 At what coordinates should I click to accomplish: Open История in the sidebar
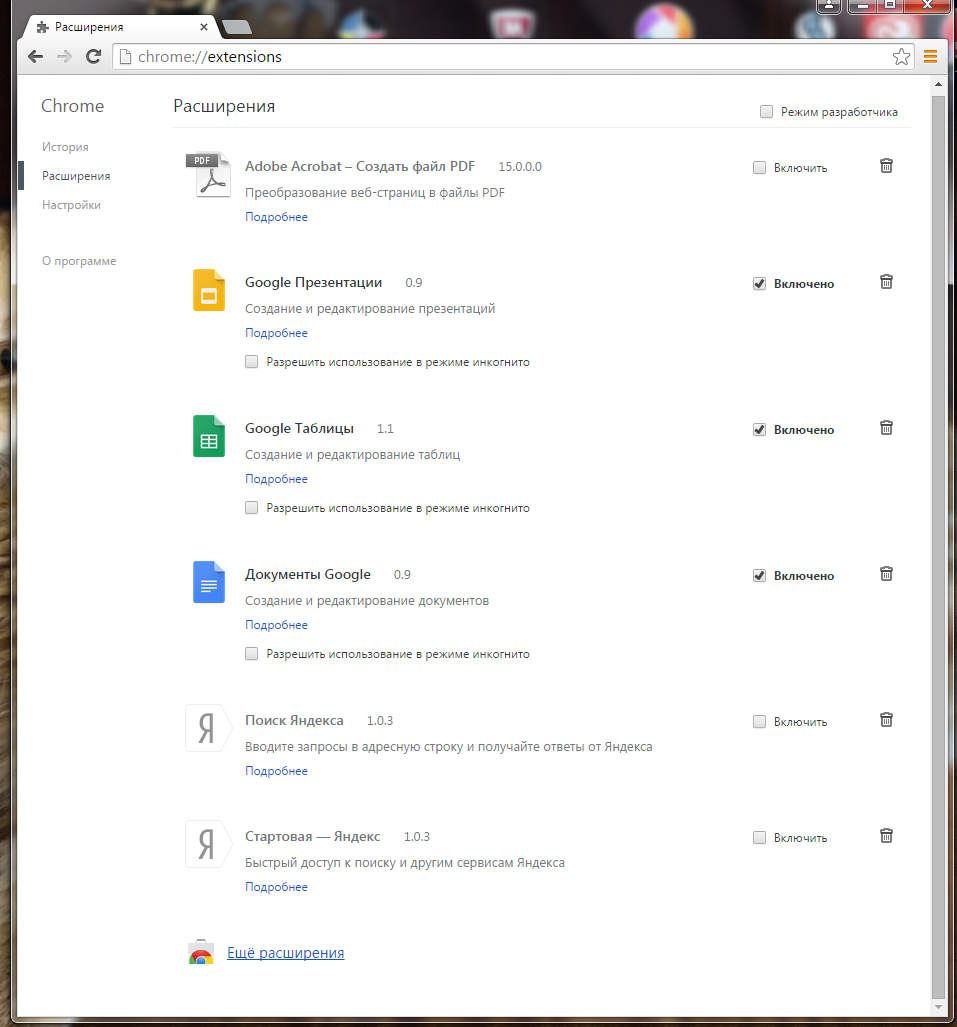(65, 147)
